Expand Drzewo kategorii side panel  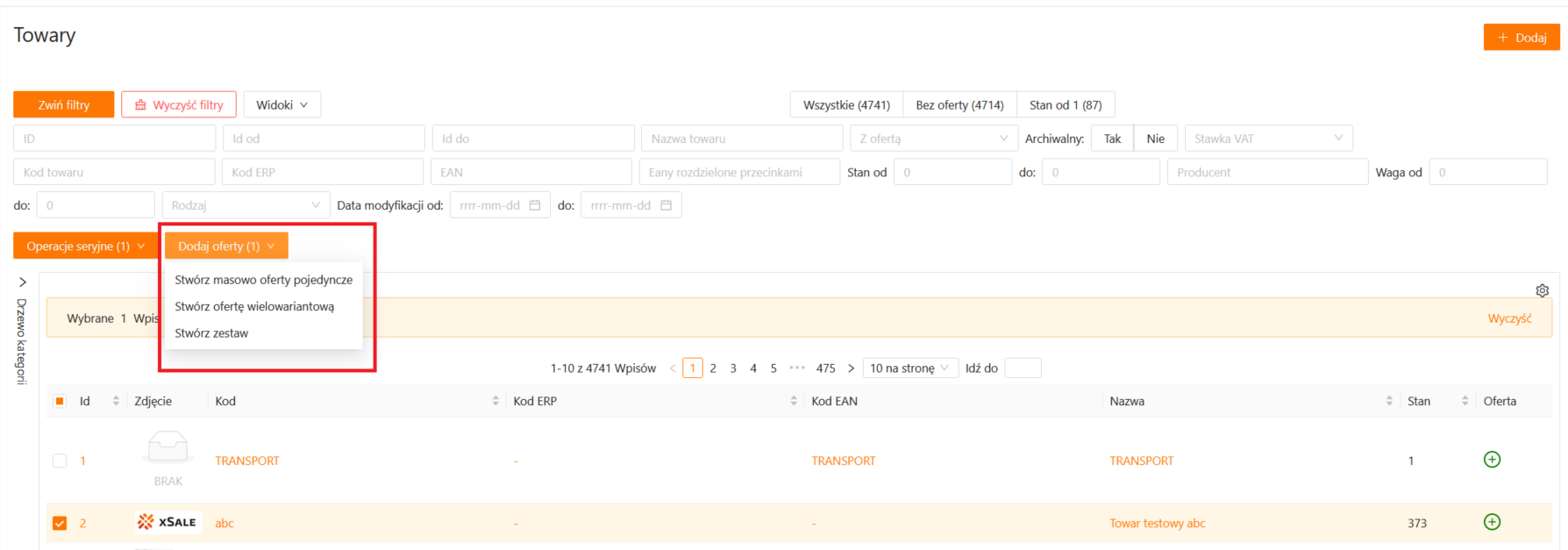coord(23,282)
